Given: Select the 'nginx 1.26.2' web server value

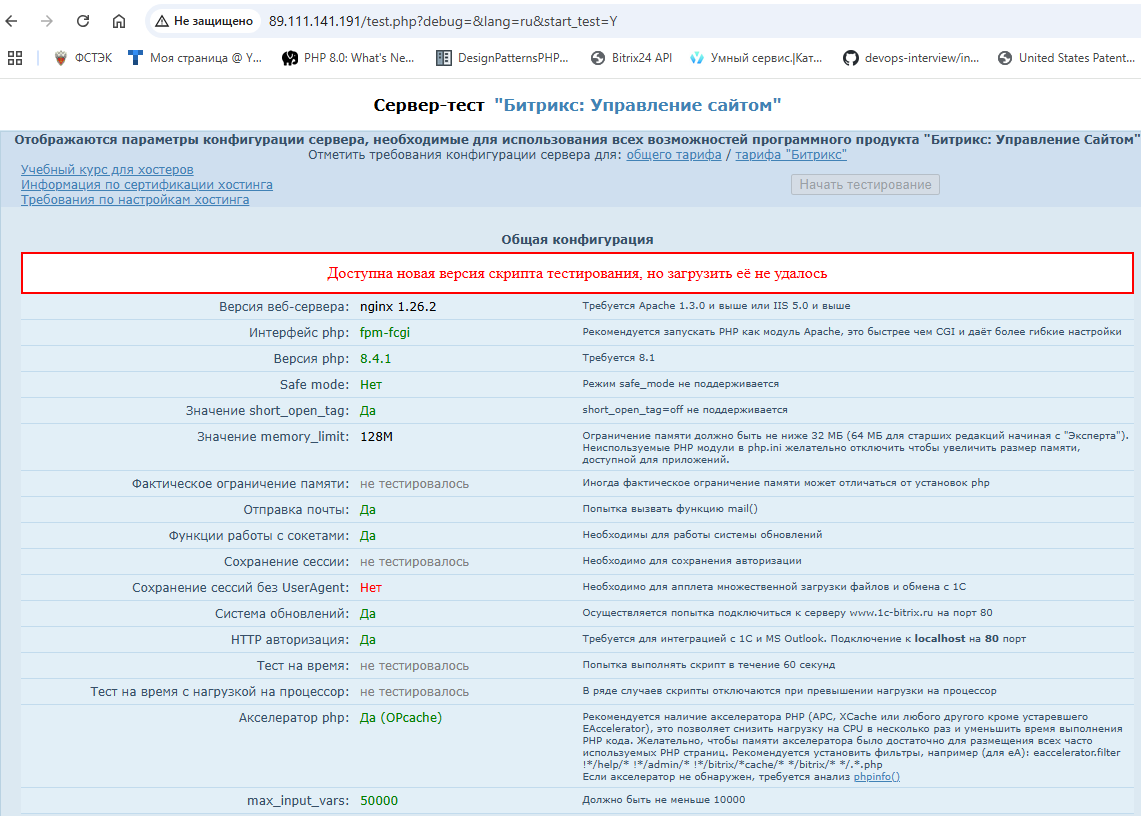Looking at the screenshot, I should [x=398, y=306].
